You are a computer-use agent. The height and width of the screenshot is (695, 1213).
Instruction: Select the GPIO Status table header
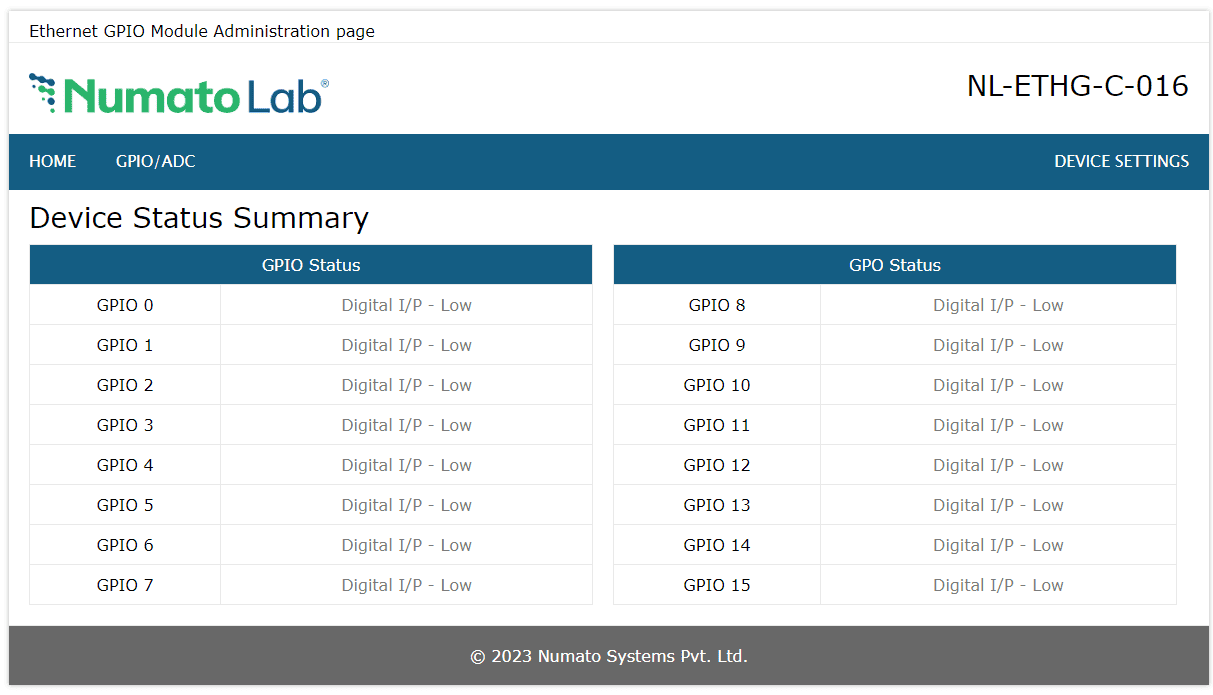point(311,264)
